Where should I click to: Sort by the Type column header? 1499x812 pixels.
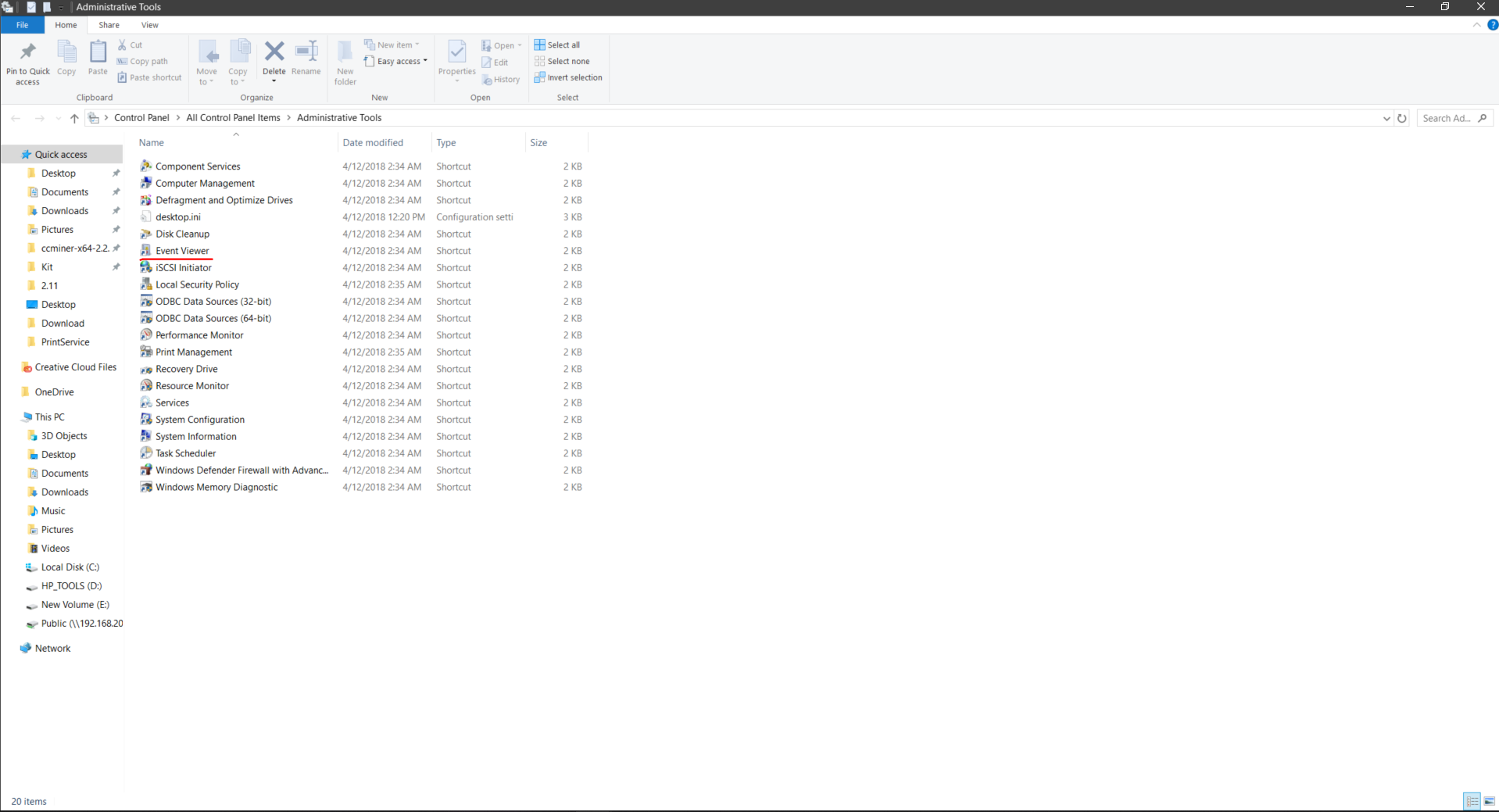[x=478, y=142]
